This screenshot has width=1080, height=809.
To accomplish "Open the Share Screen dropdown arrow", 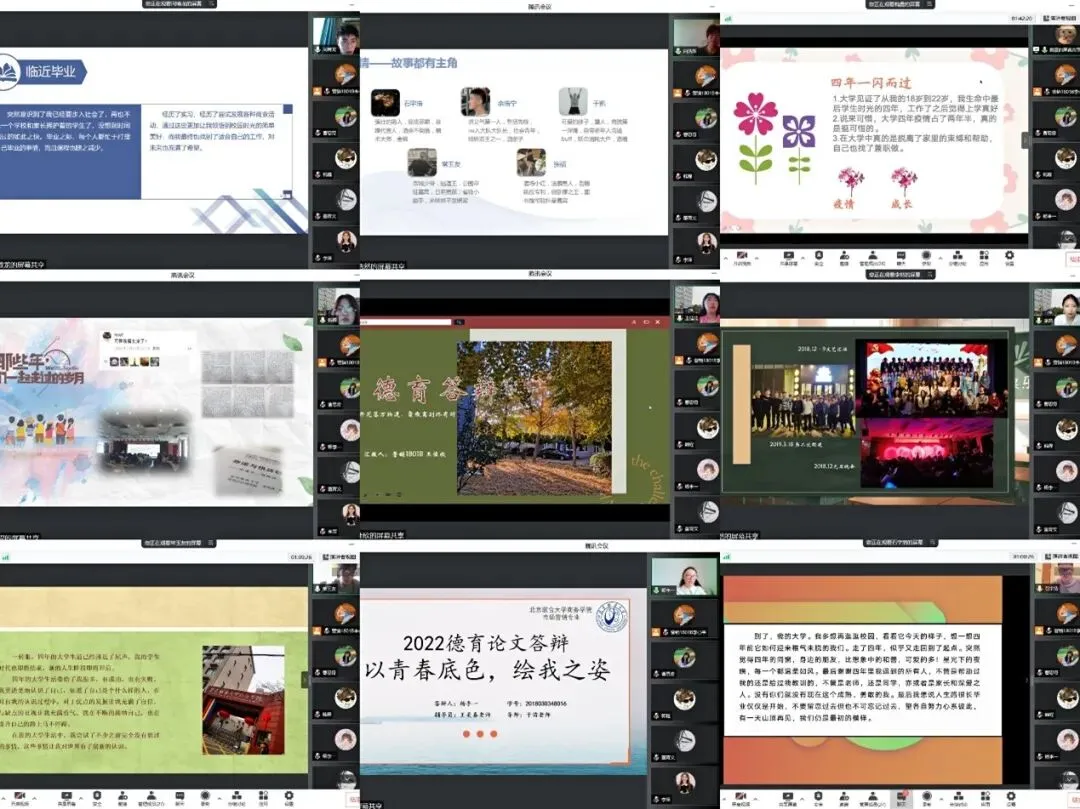I will click(79, 795).
